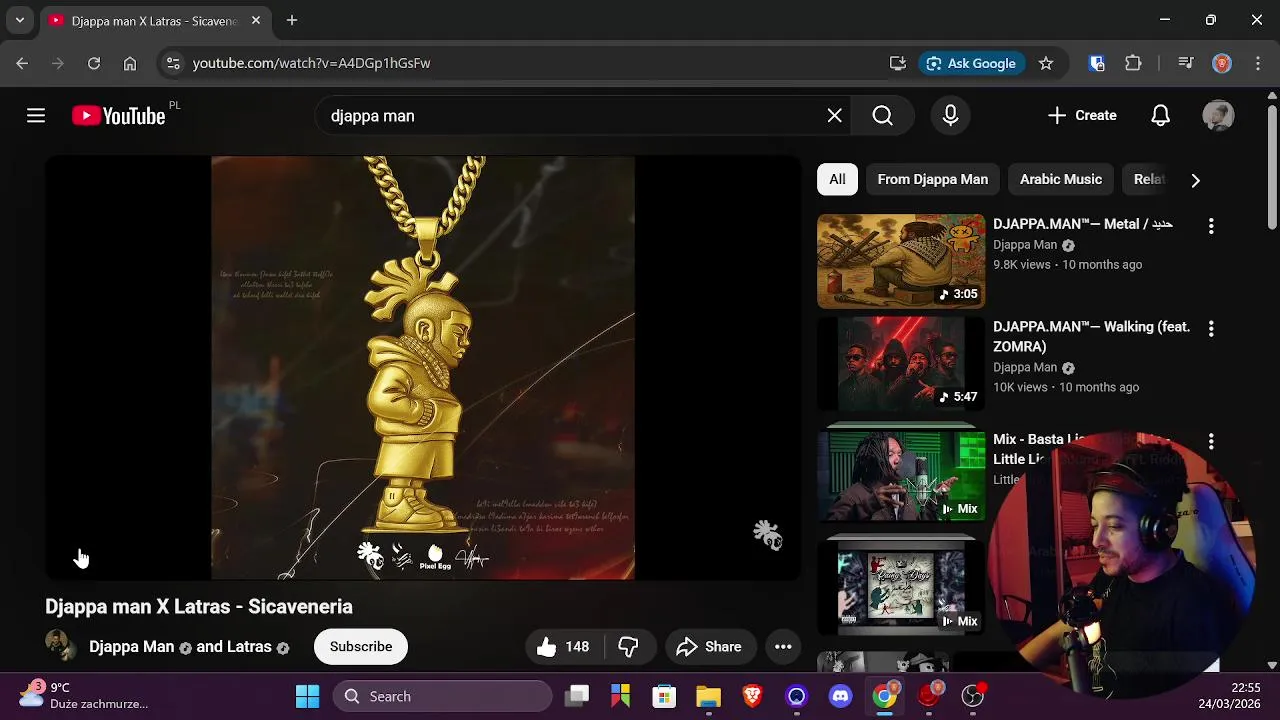The height and width of the screenshot is (720, 1280).
Task: Open a new browser tab
Action: pos(292,20)
